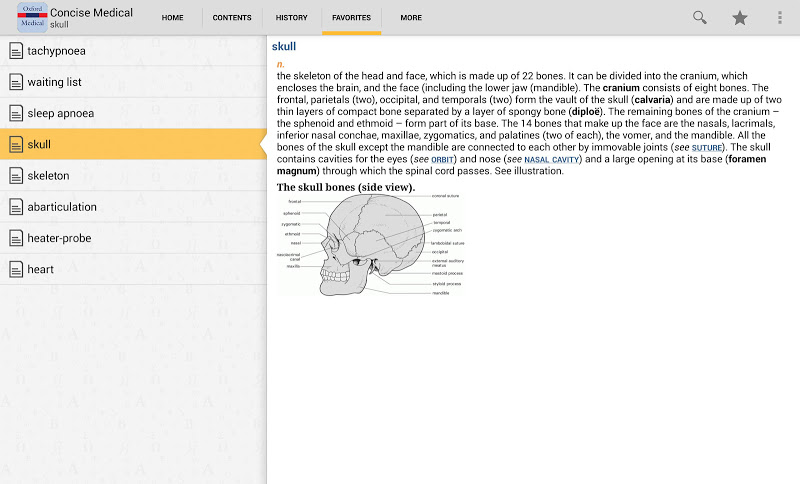Open the waiting list favorite entry
The width and height of the screenshot is (800, 484).
coord(133,82)
